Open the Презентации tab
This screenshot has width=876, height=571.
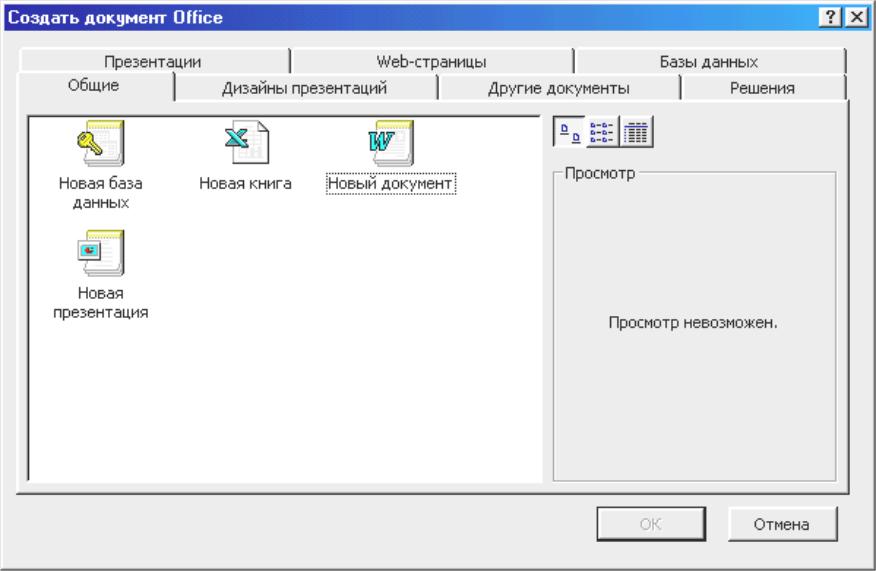coord(153,61)
